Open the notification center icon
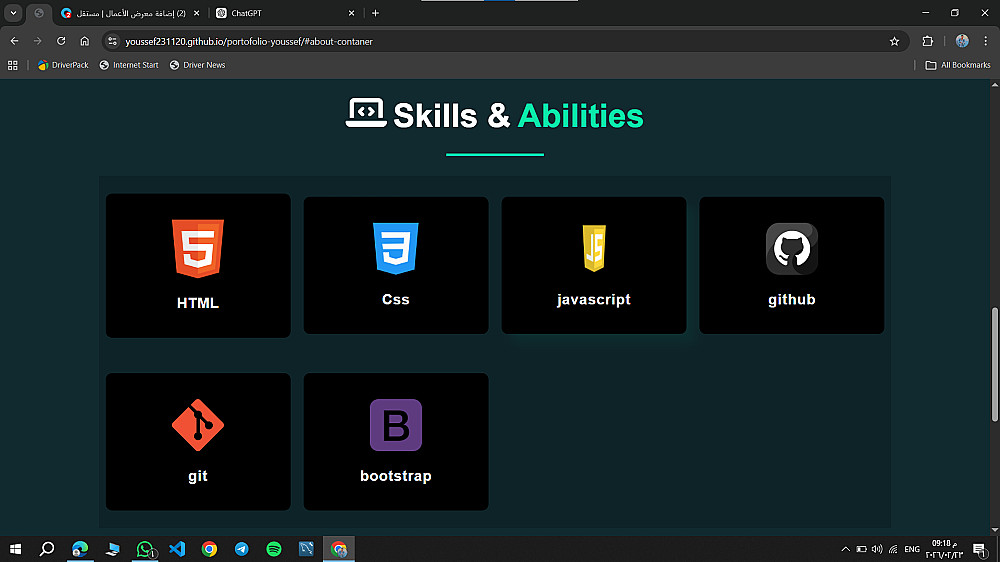This screenshot has height=562, width=1000. click(x=980, y=549)
